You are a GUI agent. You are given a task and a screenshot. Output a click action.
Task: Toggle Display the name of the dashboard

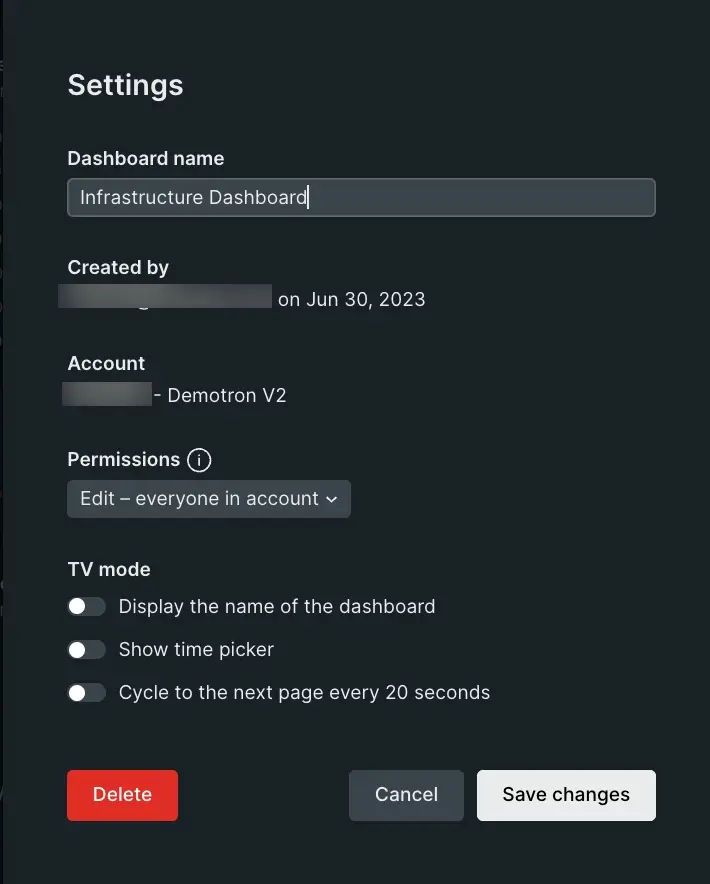(87, 606)
